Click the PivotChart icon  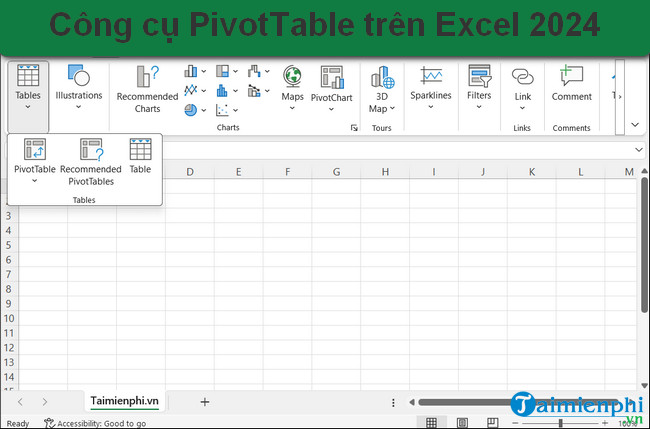332,77
